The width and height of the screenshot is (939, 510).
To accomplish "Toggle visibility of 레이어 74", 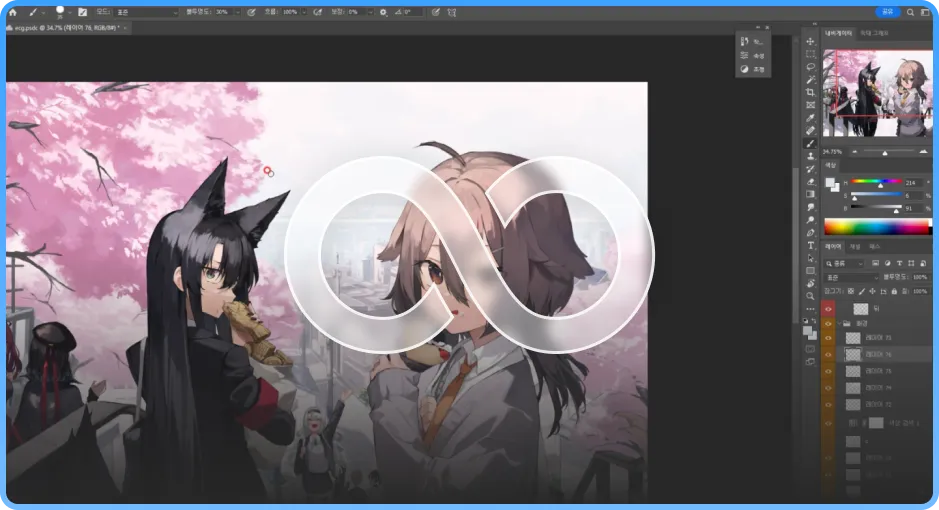I will pos(828,388).
